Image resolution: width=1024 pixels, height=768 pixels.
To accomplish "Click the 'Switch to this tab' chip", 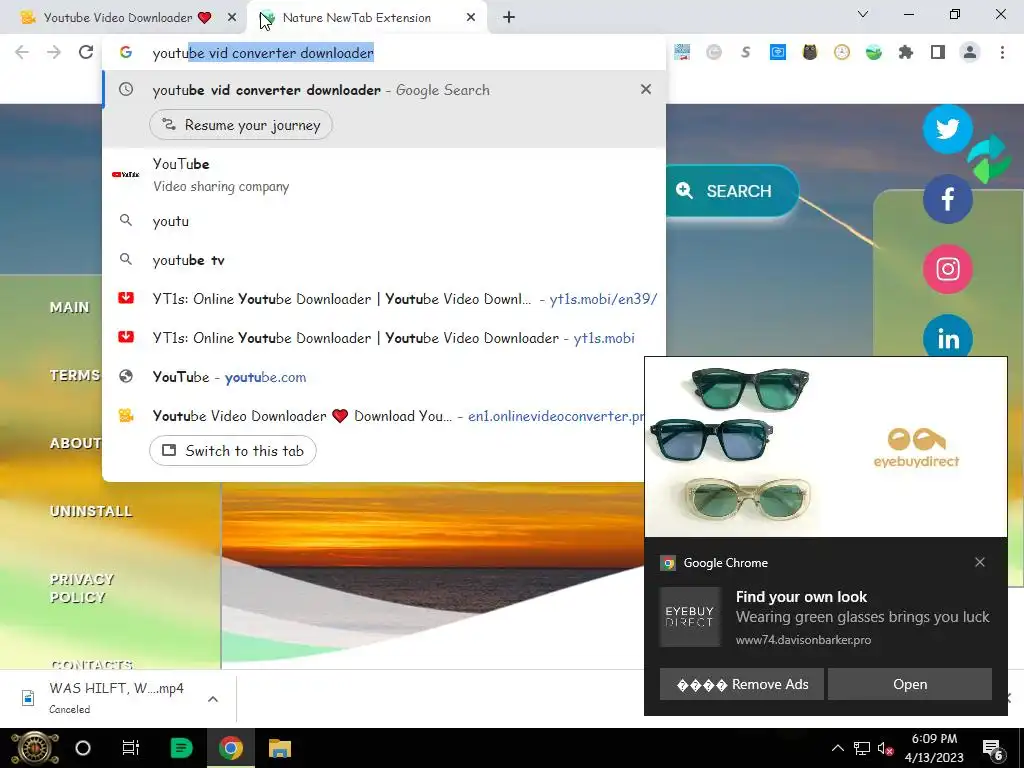I will point(233,451).
